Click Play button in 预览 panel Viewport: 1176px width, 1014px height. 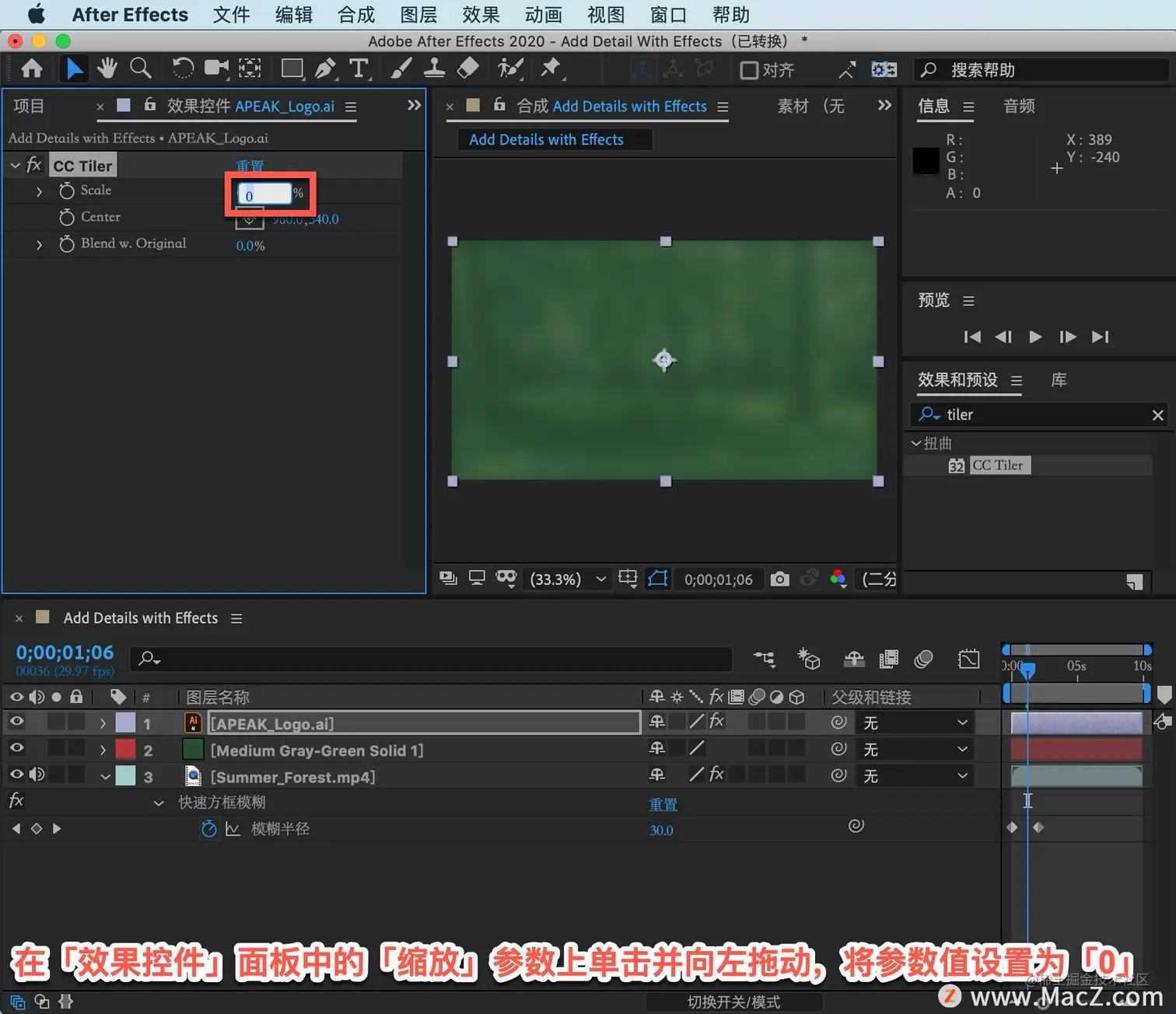click(x=1035, y=337)
